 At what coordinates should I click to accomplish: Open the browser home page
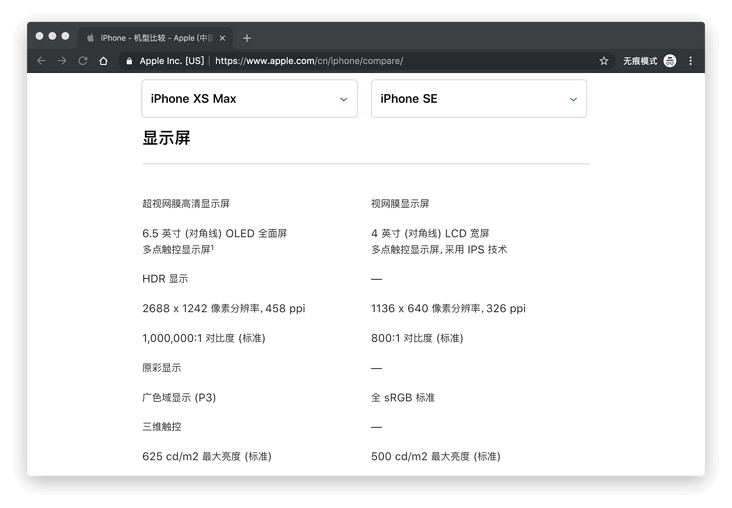click(103, 61)
